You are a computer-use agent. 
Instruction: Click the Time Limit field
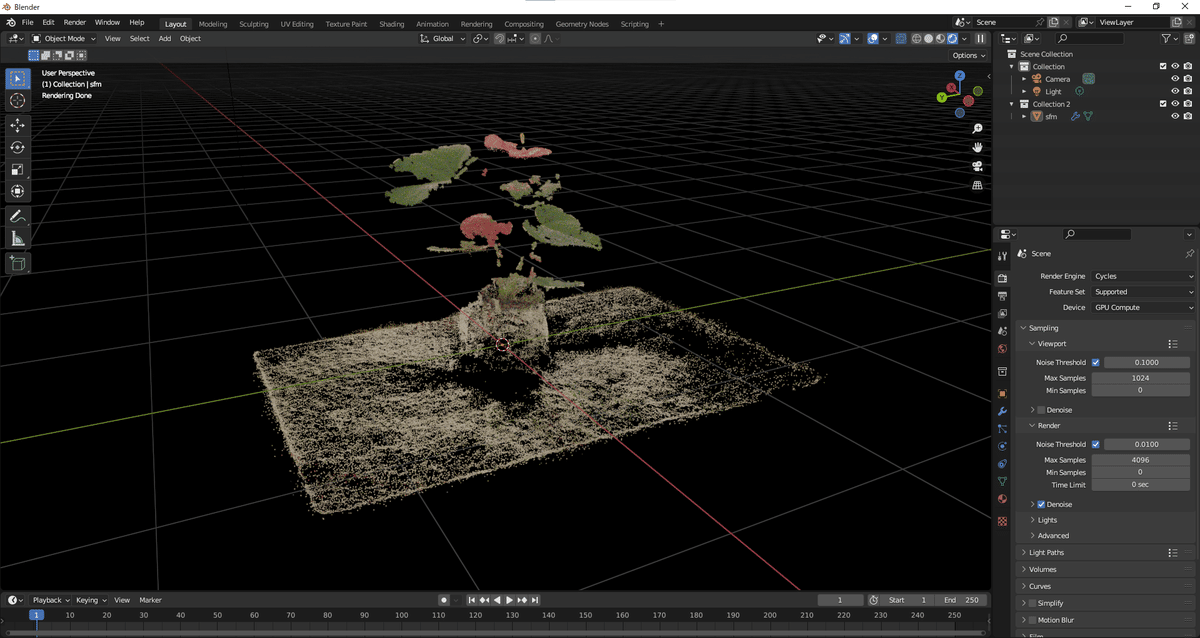point(1140,485)
